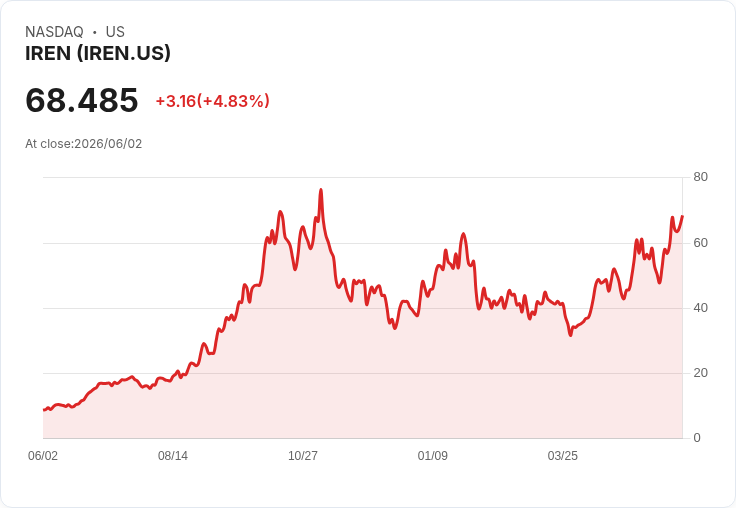
Task: Open the IREN (IREN.US) stock title
Action: click(98, 54)
